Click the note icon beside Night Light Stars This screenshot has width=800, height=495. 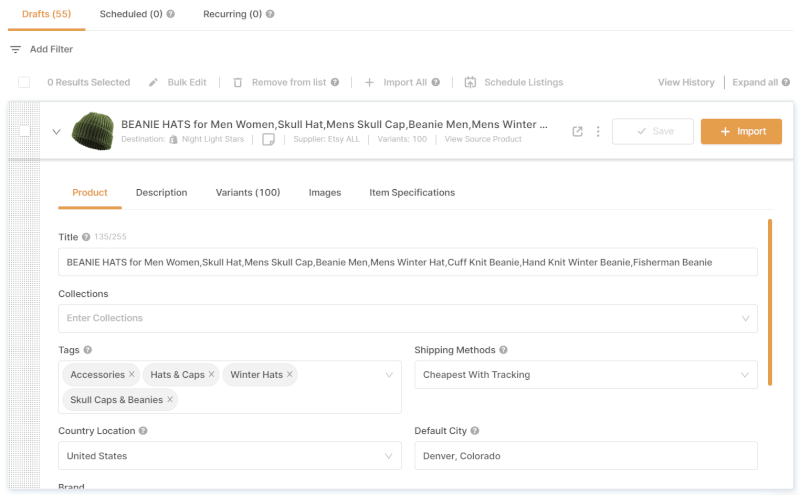268,139
